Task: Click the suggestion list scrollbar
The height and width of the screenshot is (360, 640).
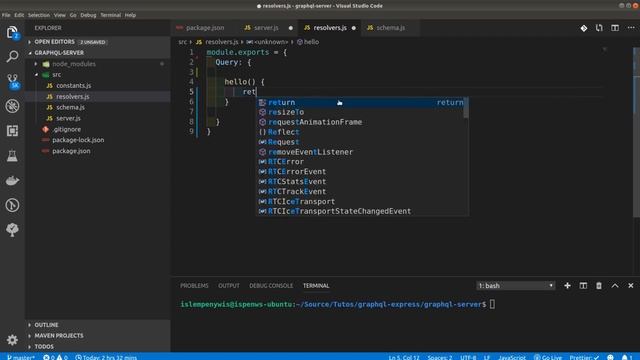Action: click(466, 109)
